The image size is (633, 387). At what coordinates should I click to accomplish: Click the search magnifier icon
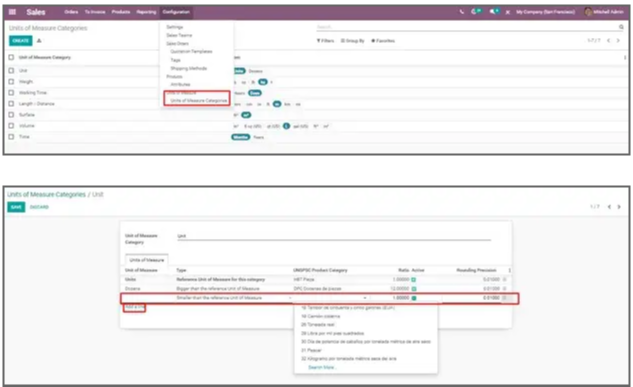[x=621, y=27]
